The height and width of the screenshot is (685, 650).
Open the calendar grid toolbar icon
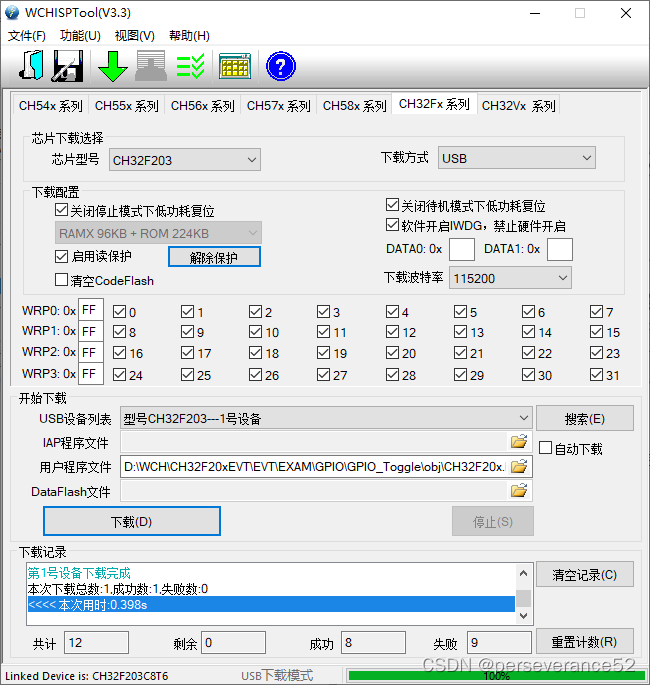click(x=235, y=66)
